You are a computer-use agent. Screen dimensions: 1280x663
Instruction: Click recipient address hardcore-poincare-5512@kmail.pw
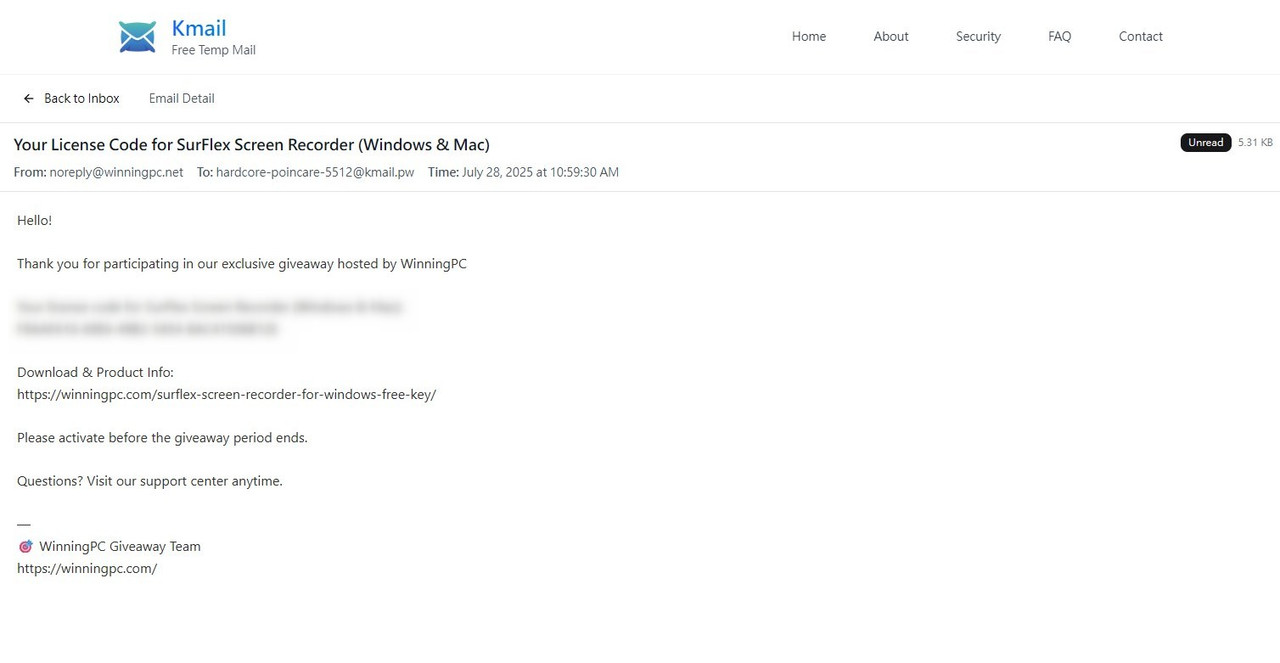point(315,172)
